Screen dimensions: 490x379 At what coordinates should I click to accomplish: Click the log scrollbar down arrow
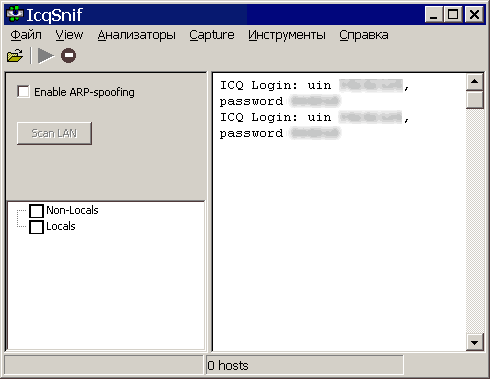click(475, 342)
